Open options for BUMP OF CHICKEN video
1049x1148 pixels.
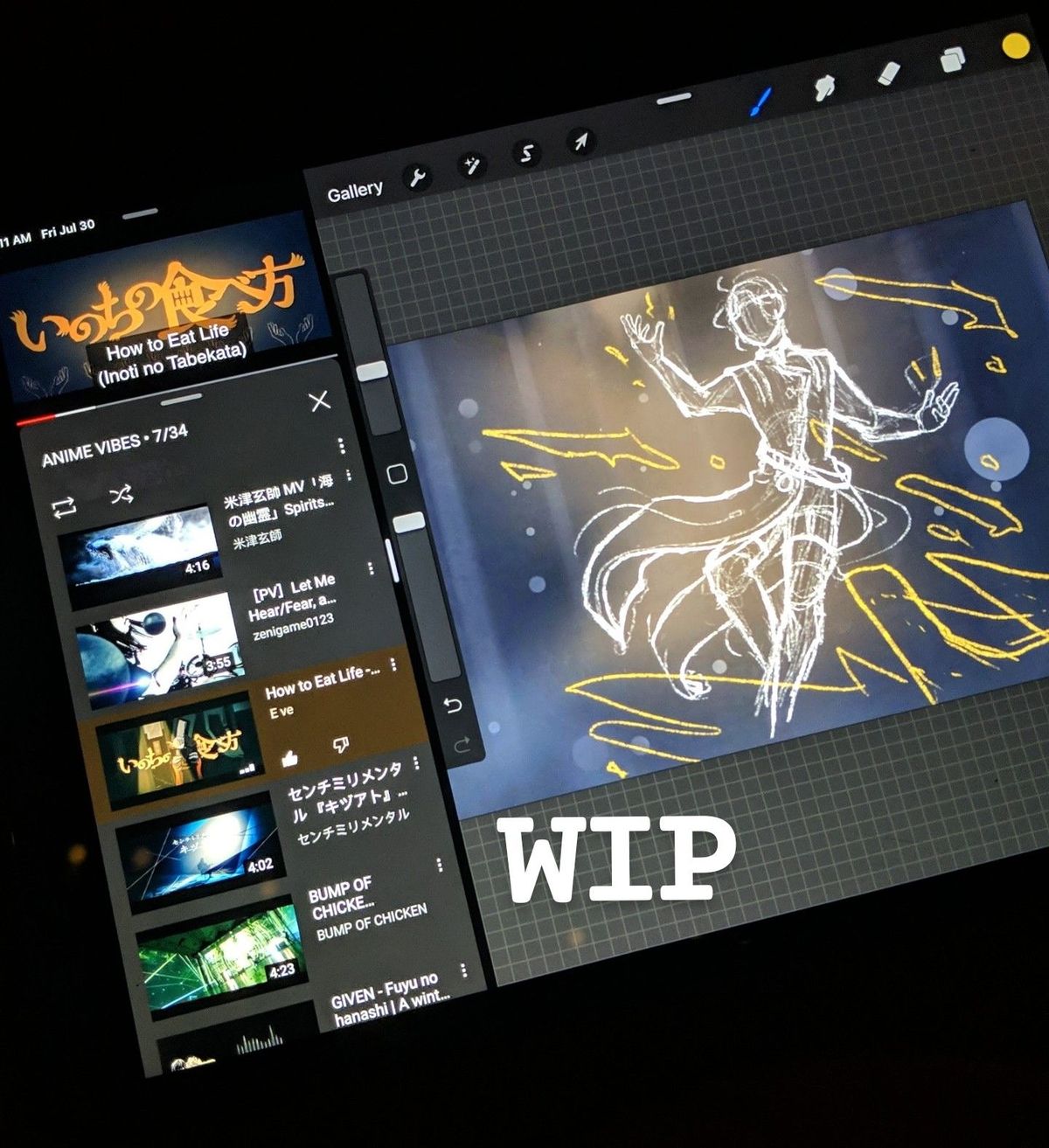(439, 866)
